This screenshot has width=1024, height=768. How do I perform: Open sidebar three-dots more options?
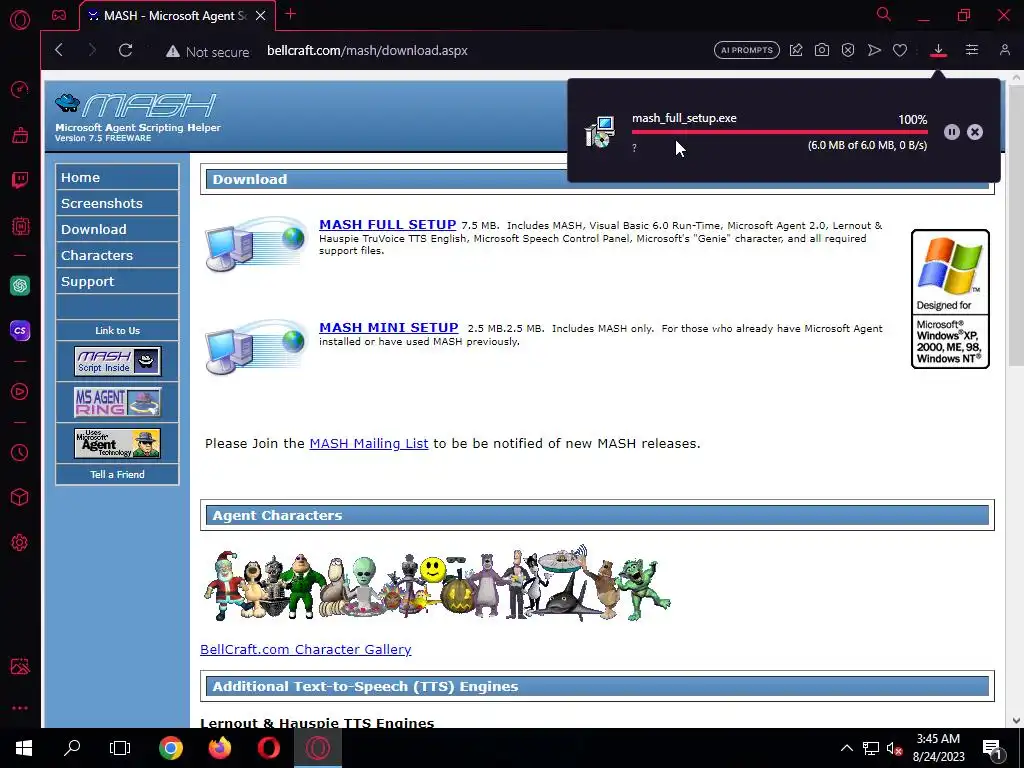point(20,708)
